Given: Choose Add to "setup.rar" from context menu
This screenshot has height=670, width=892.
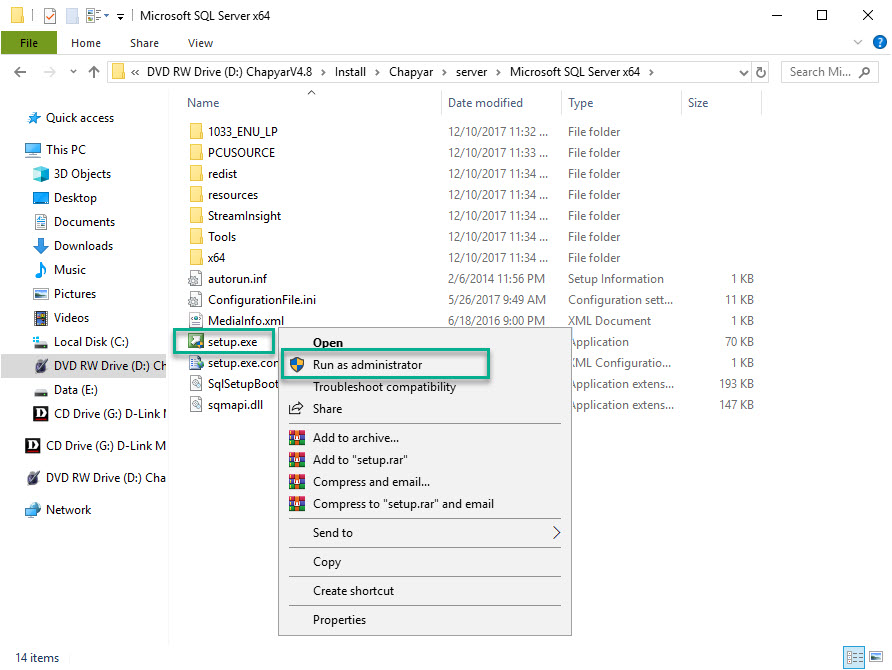Looking at the screenshot, I should click(425, 460).
